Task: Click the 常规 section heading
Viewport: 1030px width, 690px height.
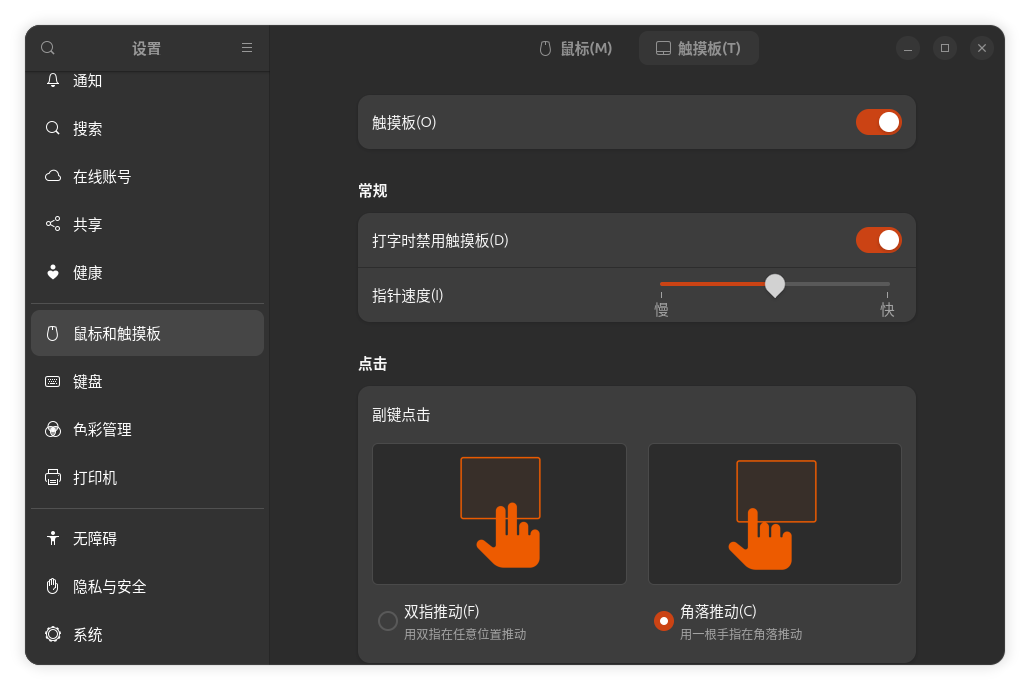Action: tap(372, 191)
